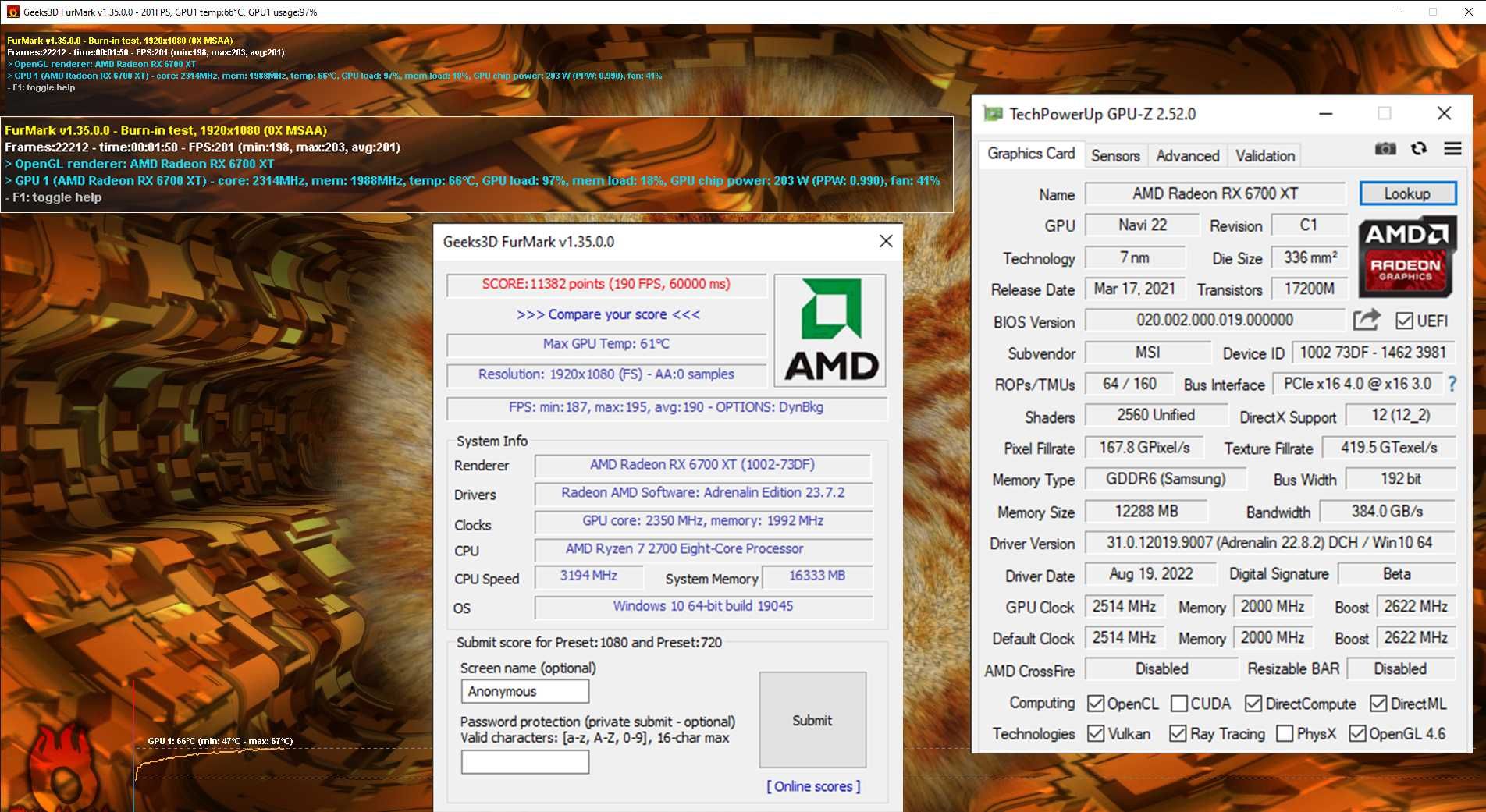
Task: Click the Resizable BAR Disabled field
Action: coord(1400,669)
